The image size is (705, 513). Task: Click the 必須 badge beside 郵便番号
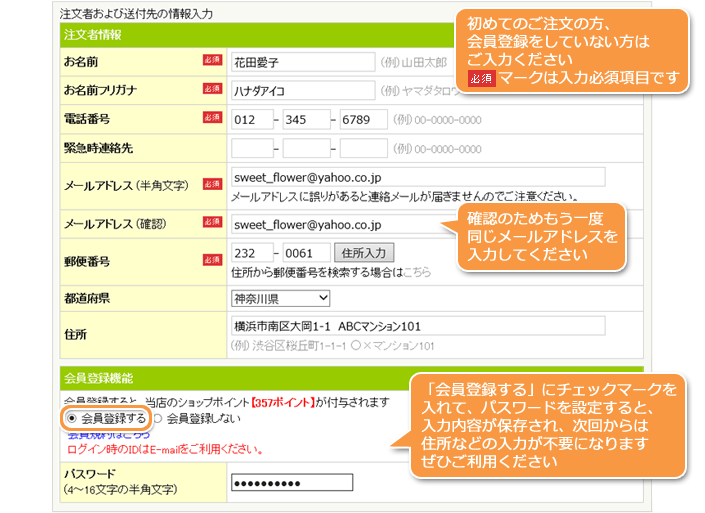click(x=212, y=260)
